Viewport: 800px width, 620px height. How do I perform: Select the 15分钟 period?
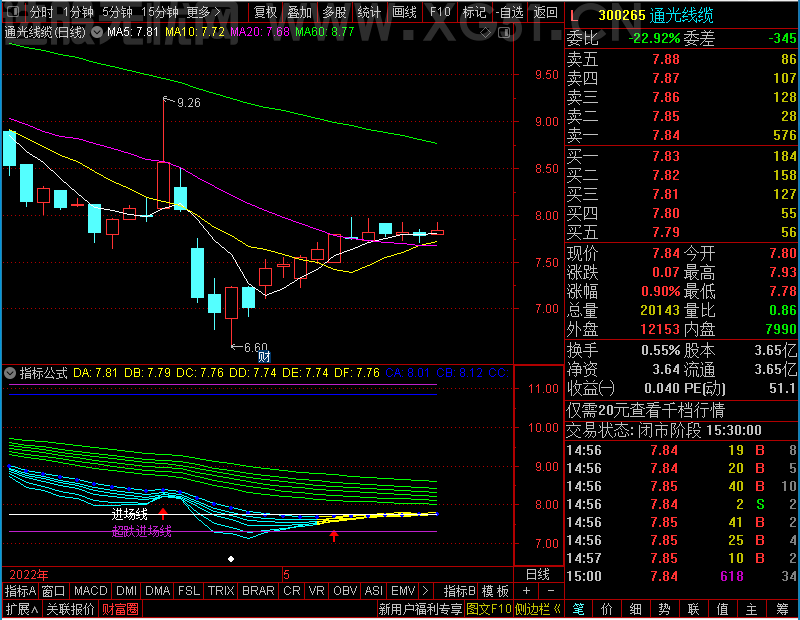point(159,11)
